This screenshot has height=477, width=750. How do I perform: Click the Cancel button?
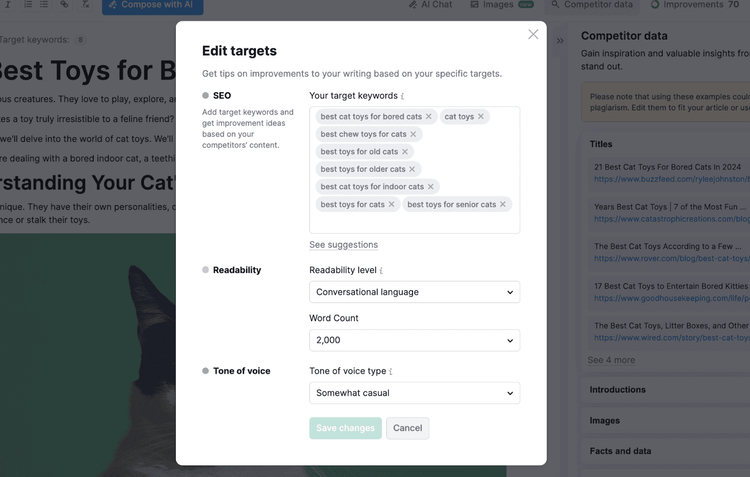pyautogui.click(x=408, y=428)
